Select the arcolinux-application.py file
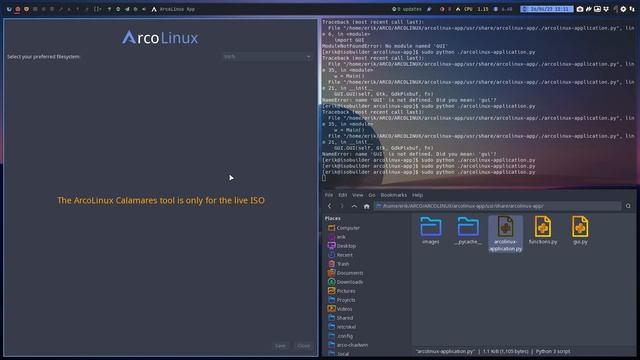 coord(505,233)
